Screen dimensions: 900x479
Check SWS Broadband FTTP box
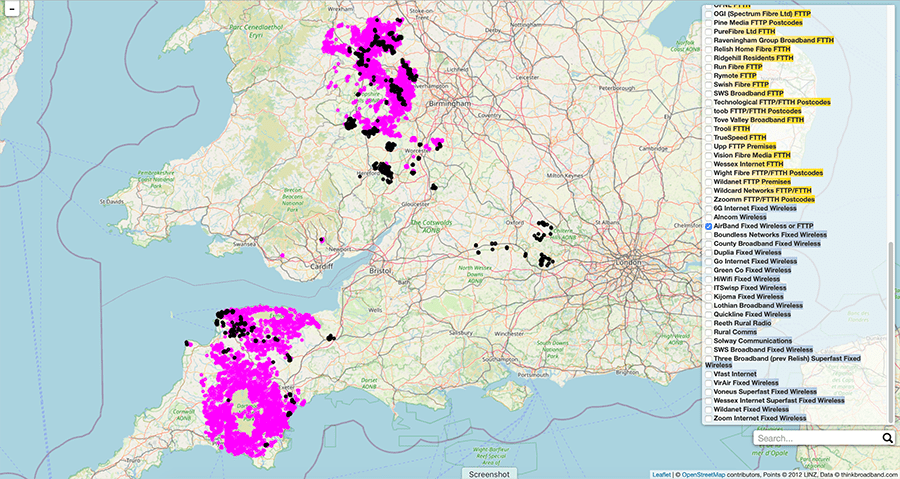[x=709, y=94]
